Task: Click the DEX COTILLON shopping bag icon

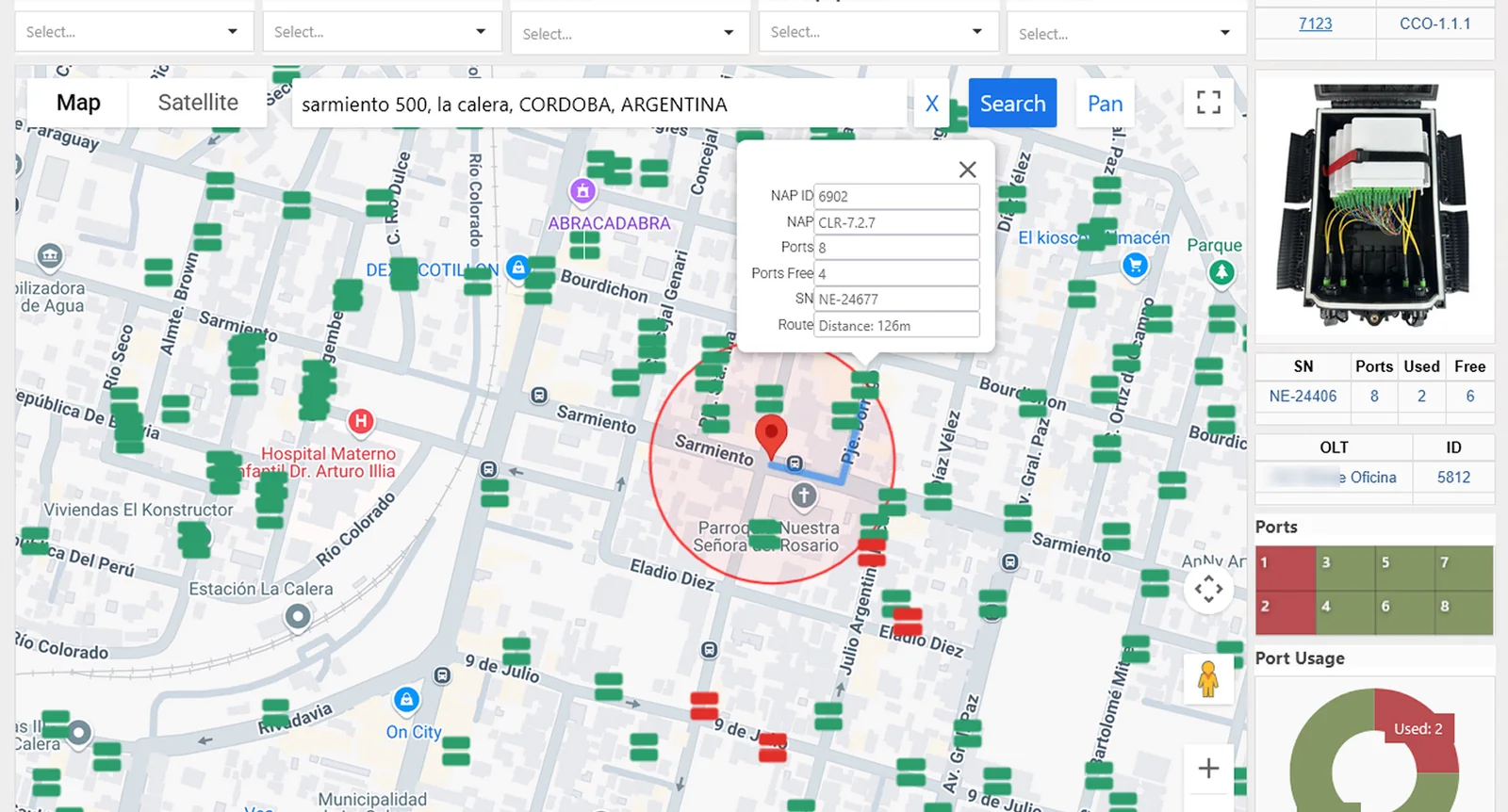Action: tap(517, 268)
